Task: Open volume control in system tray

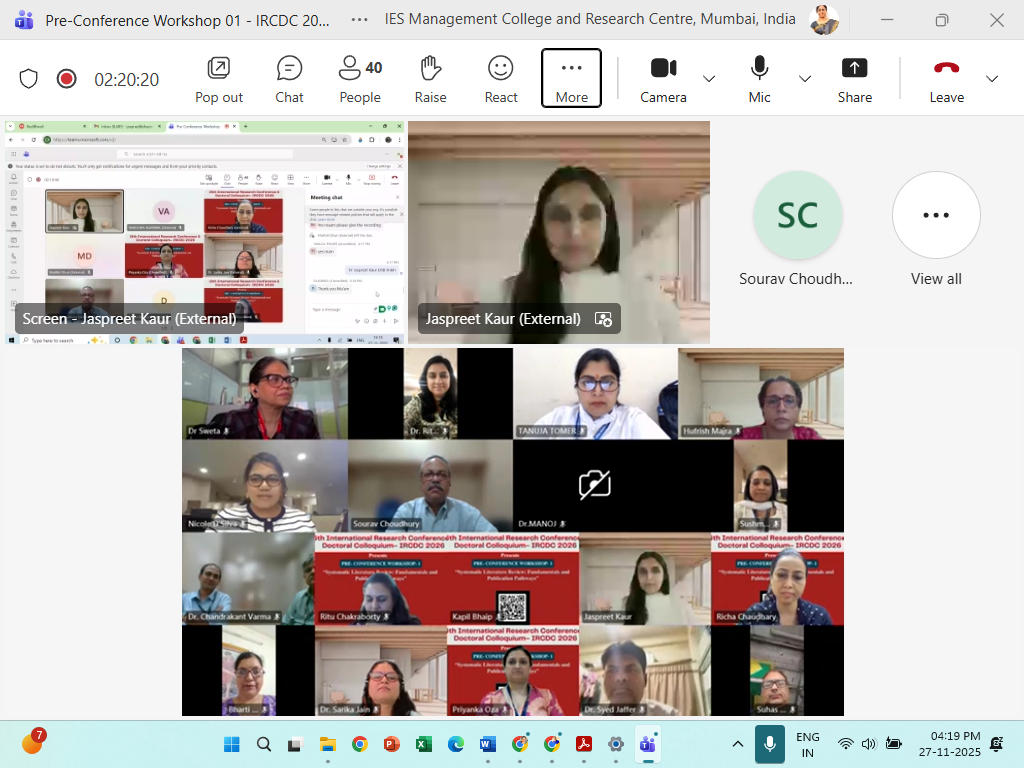Action: click(x=869, y=744)
